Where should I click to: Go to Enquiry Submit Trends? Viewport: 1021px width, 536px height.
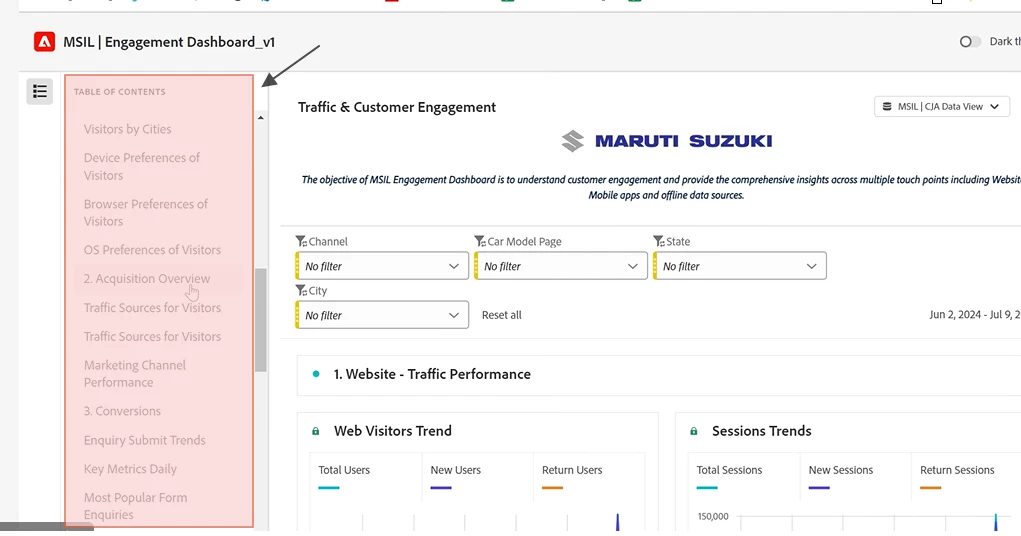[x=145, y=440]
